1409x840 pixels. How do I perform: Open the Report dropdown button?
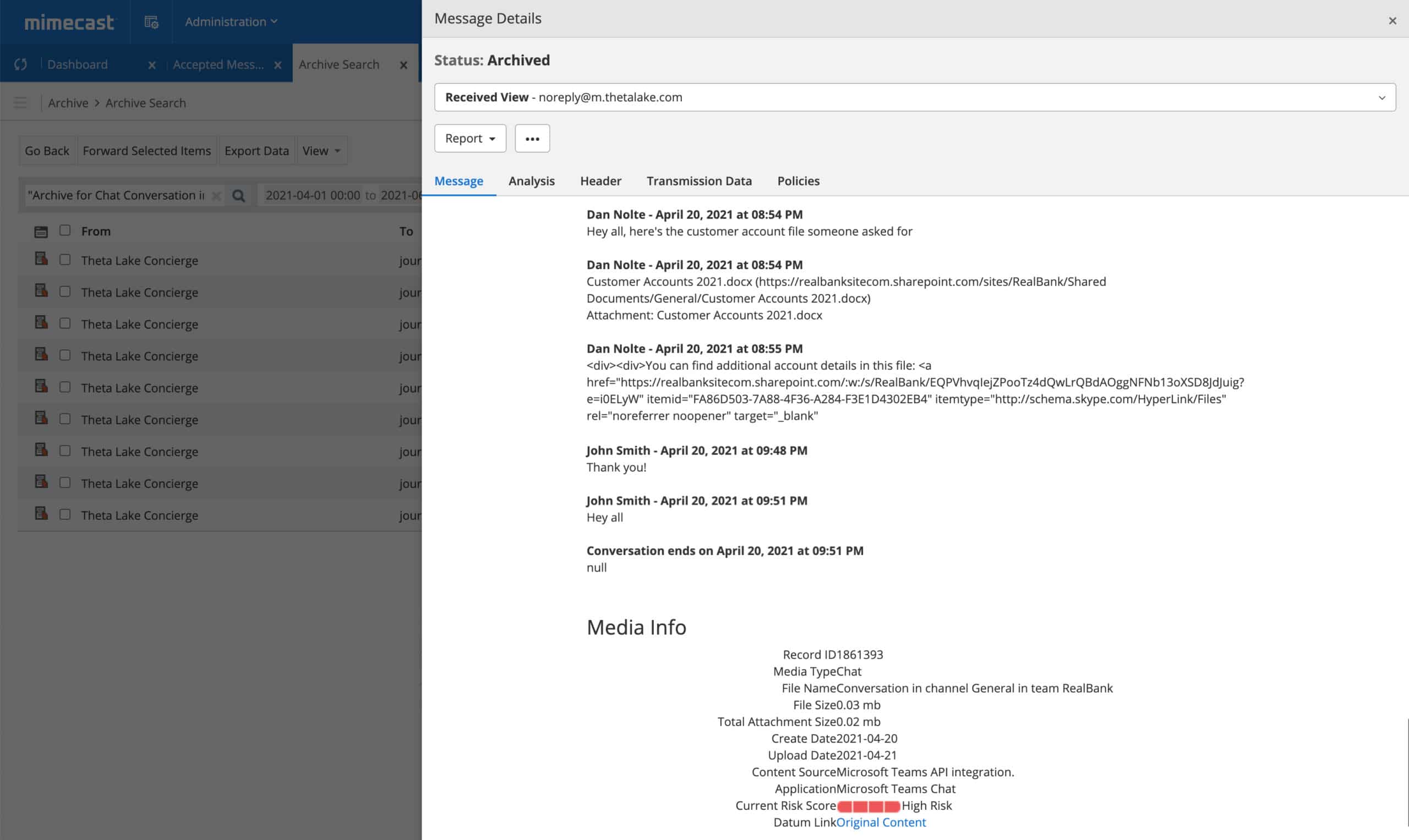tap(470, 138)
